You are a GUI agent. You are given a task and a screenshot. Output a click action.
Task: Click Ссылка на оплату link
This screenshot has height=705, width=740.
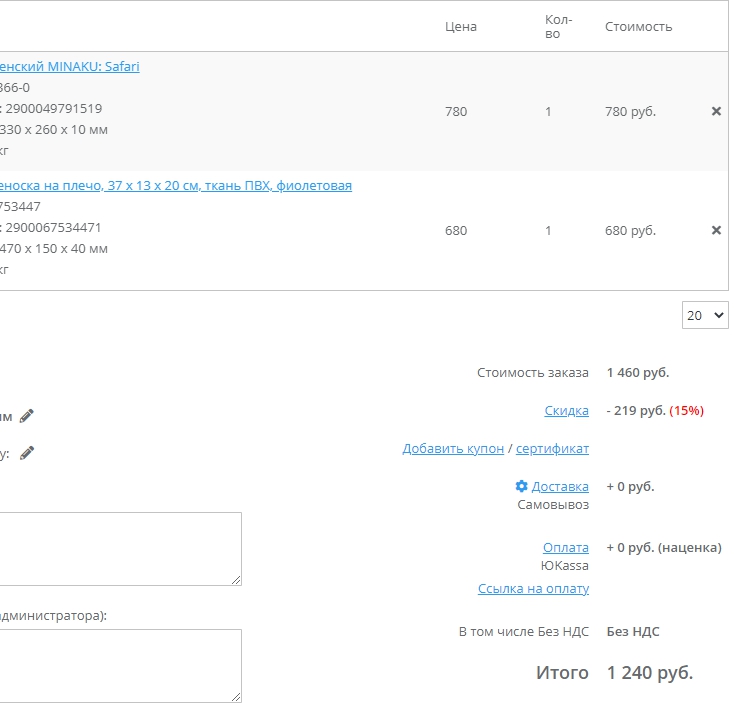533,588
